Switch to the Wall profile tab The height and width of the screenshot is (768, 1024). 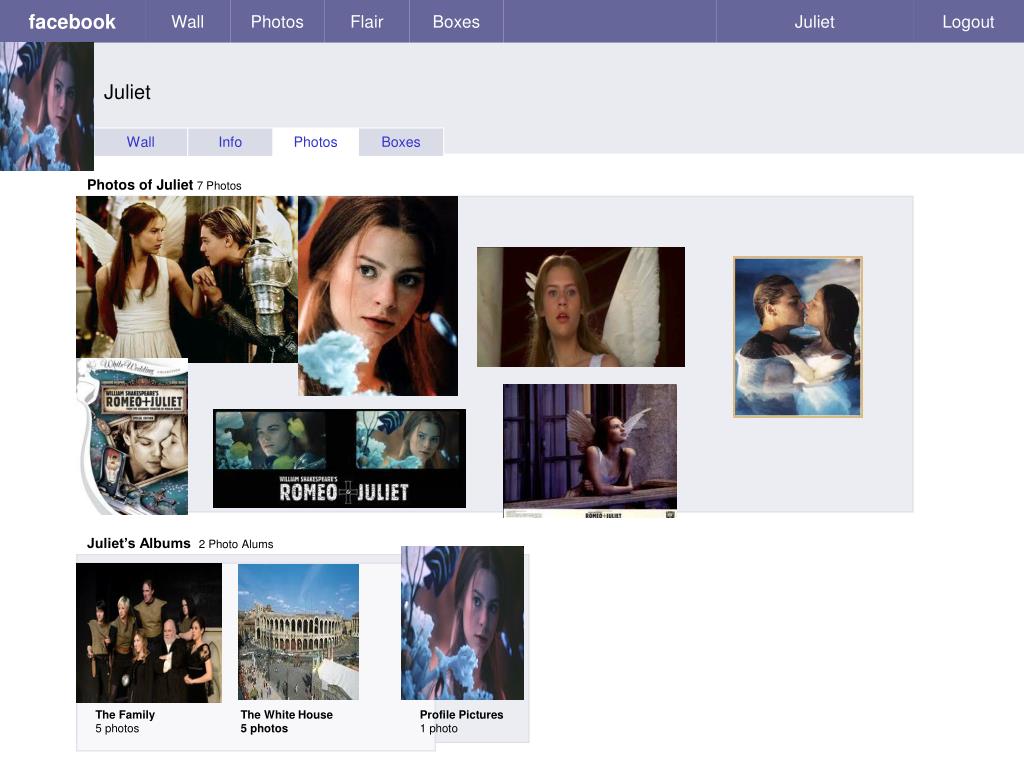pyautogui.click(x=140, y=142)
